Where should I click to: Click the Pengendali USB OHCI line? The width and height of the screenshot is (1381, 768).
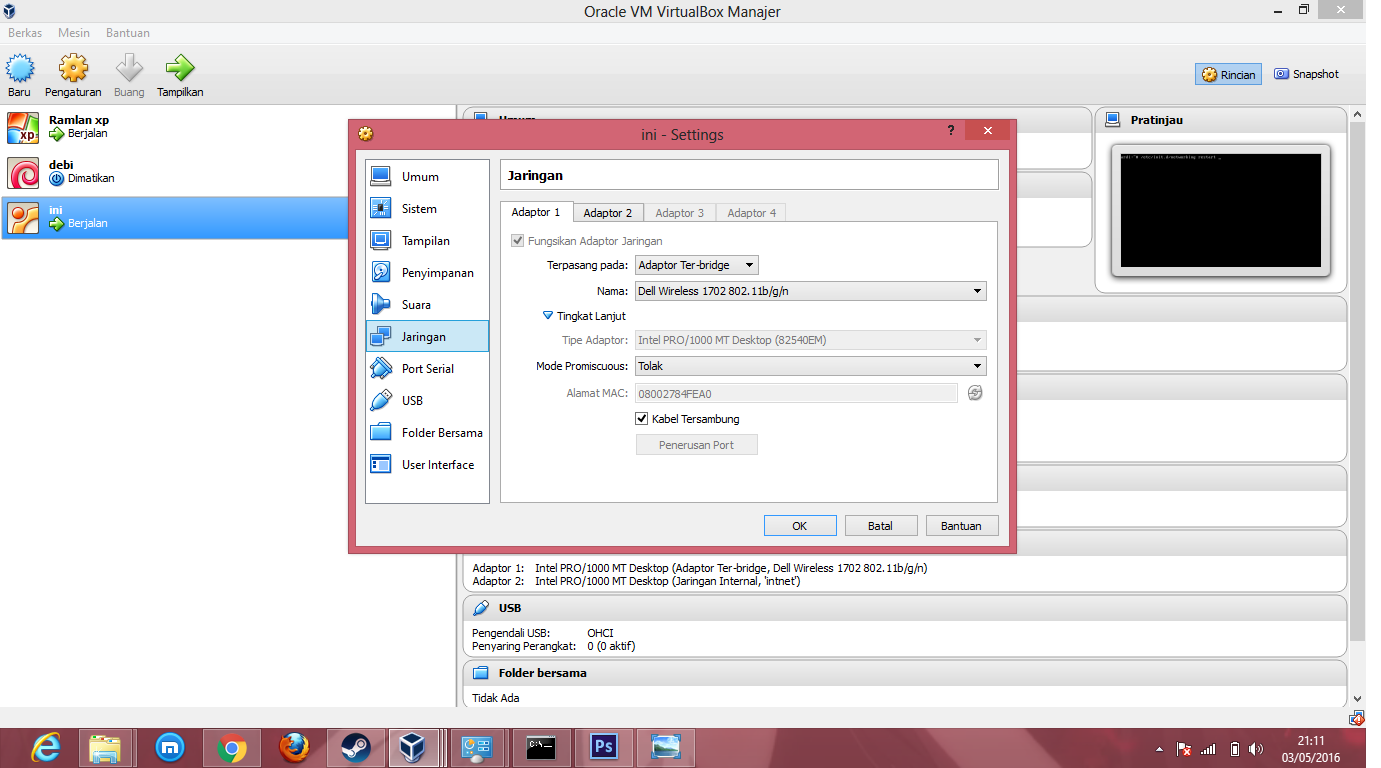(x=542, y=633)
